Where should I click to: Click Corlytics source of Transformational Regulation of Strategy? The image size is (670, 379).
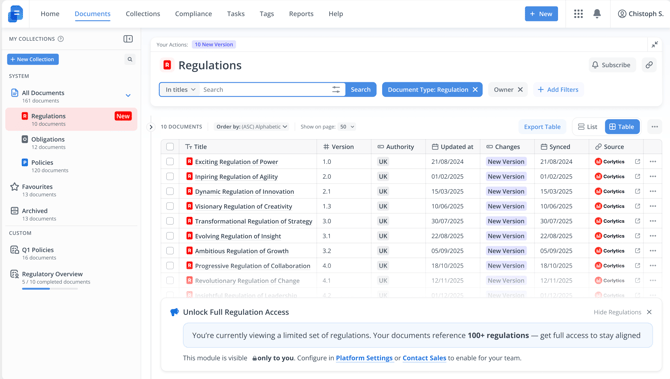tap(610, 221)
